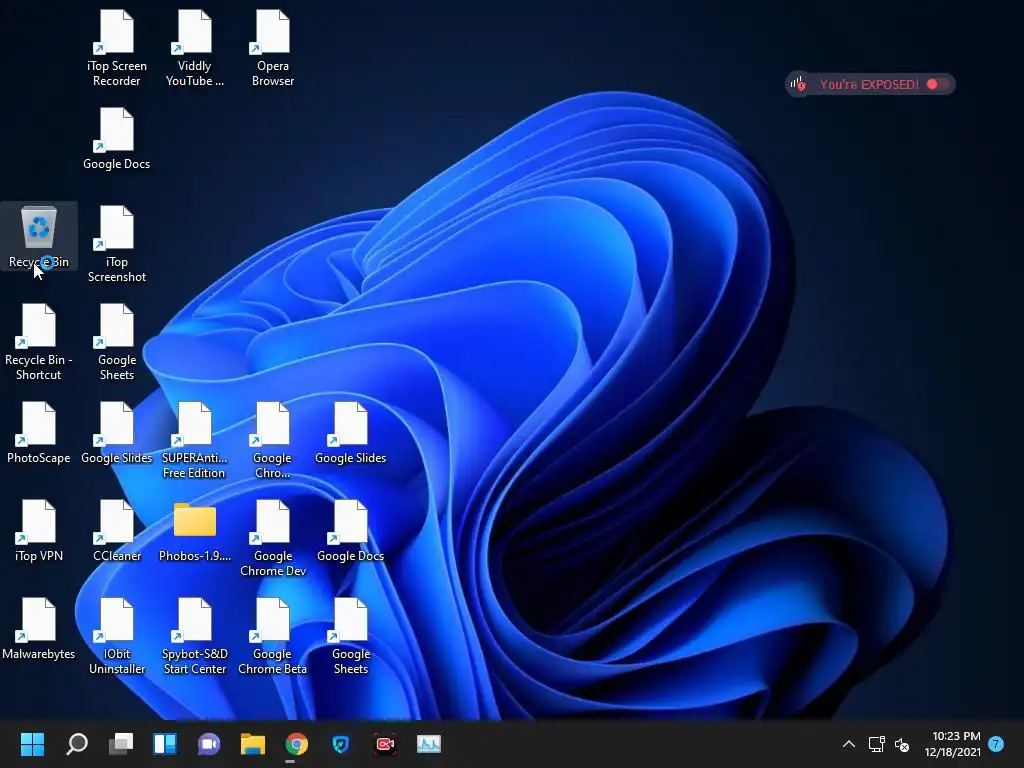1024x768 pixels.
Task: Select the iTop Screen Recorder desktop shortcut
Action: 116,49
